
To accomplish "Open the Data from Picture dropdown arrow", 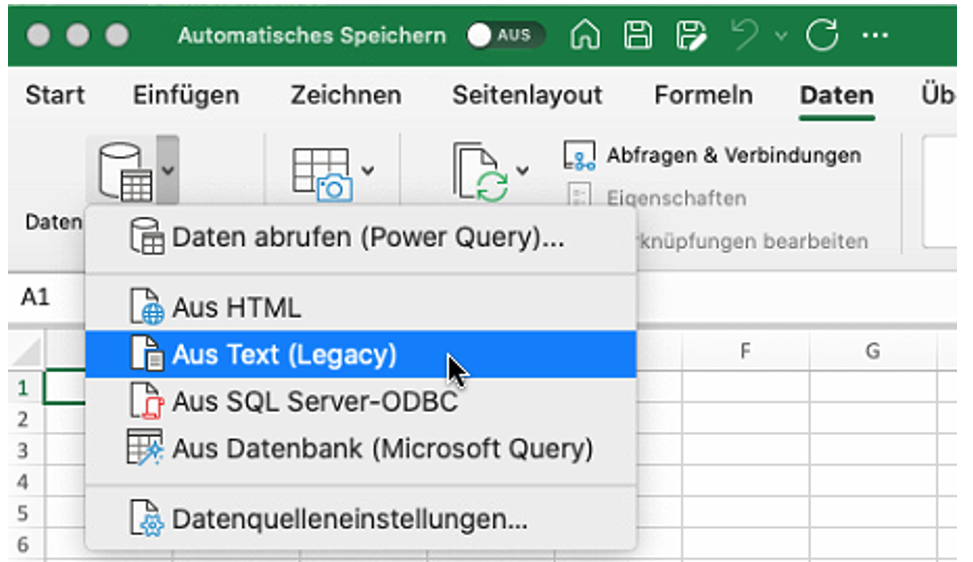I will (368, 170).
